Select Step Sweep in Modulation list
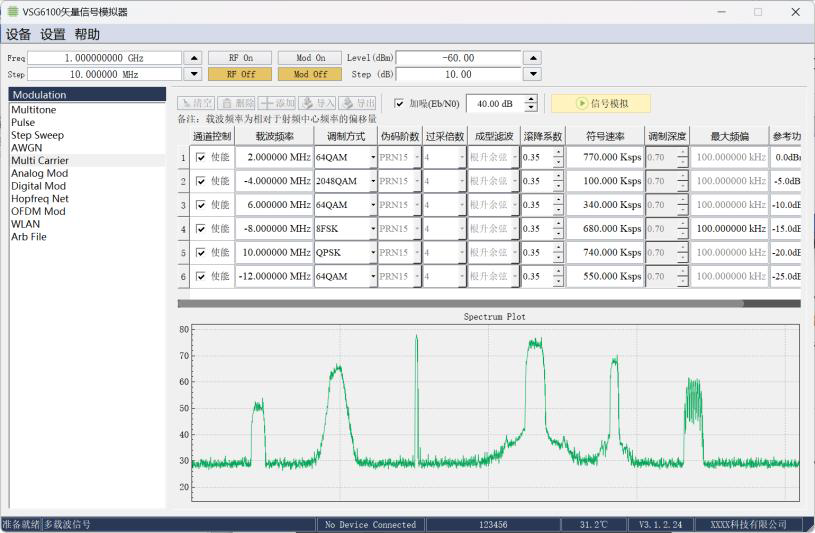Screen dimensions: 815x533 point(87,135)
